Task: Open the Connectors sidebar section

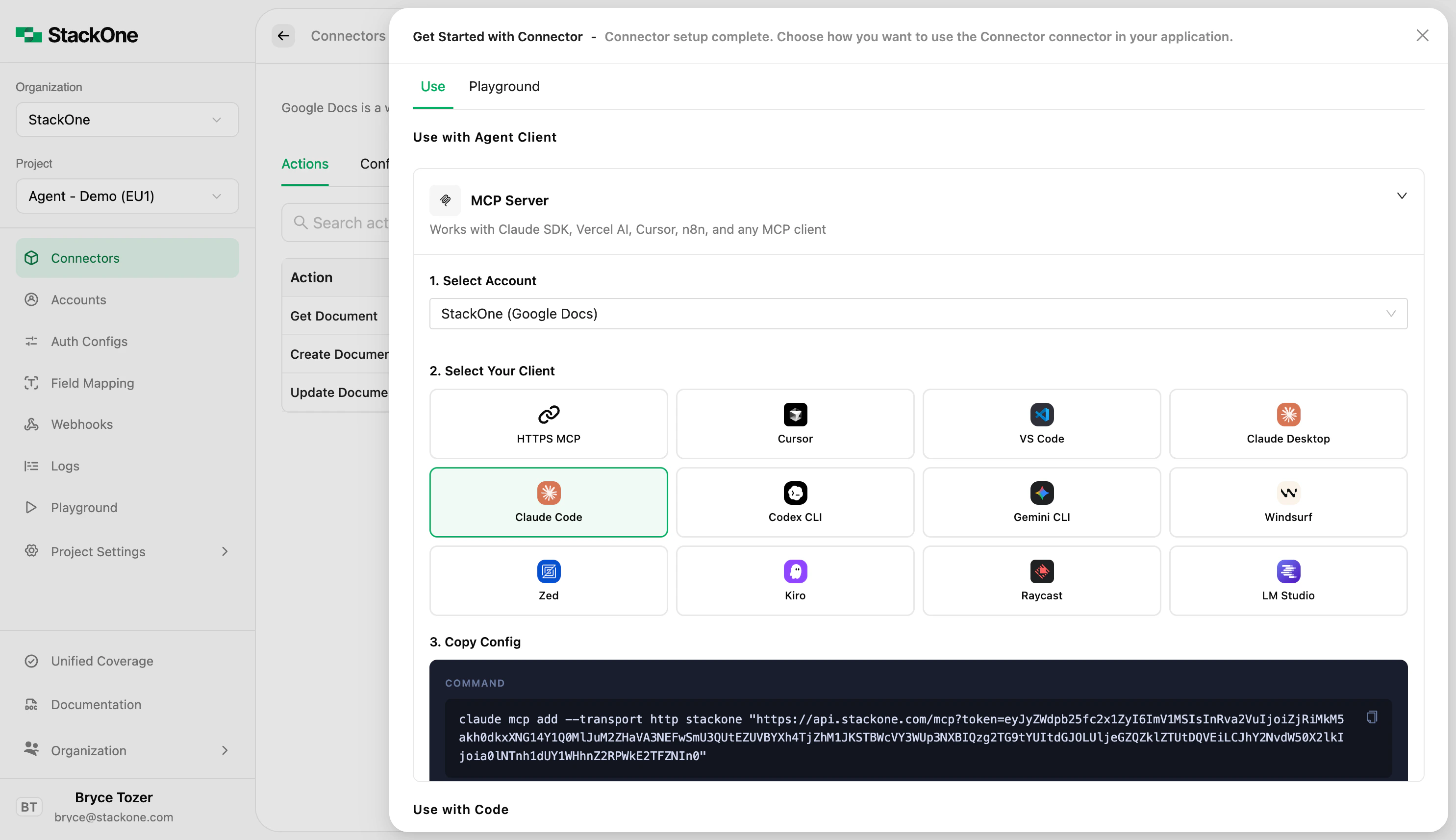Action: pos(85,258)
